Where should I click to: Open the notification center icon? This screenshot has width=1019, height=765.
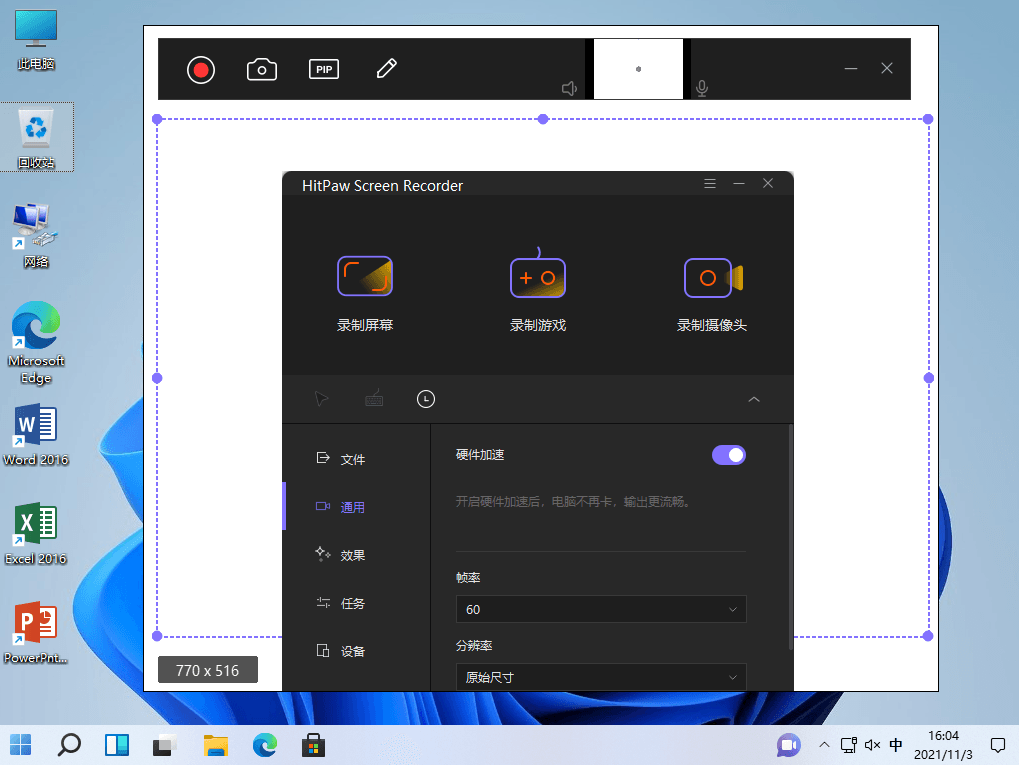998,745
